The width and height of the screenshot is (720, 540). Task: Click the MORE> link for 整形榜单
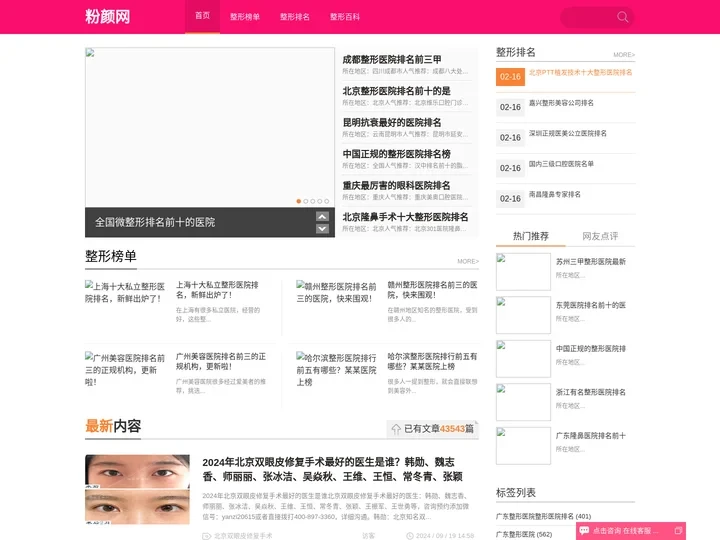[468, 261]
